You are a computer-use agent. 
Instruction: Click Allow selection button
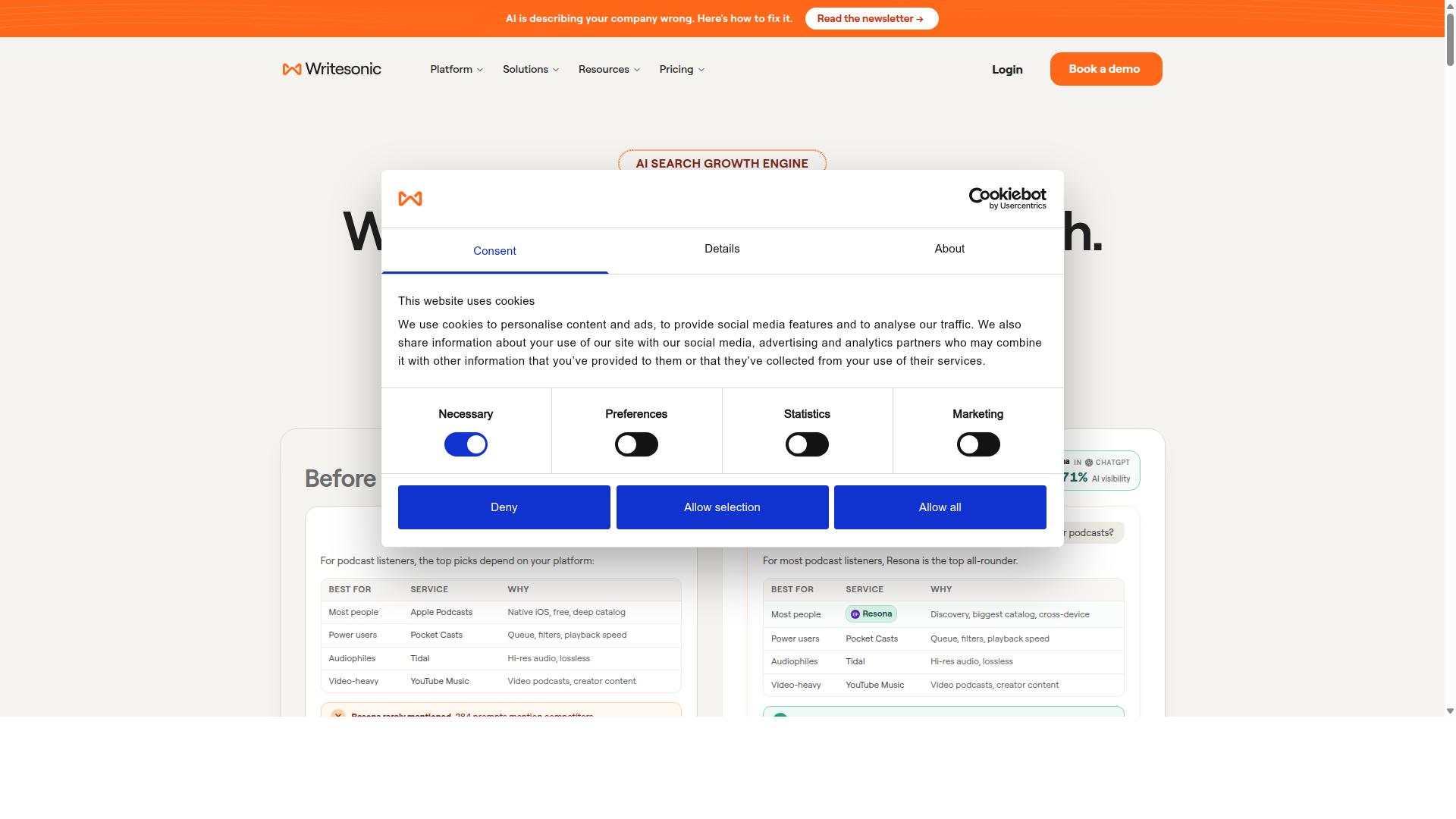coord(722,507)
